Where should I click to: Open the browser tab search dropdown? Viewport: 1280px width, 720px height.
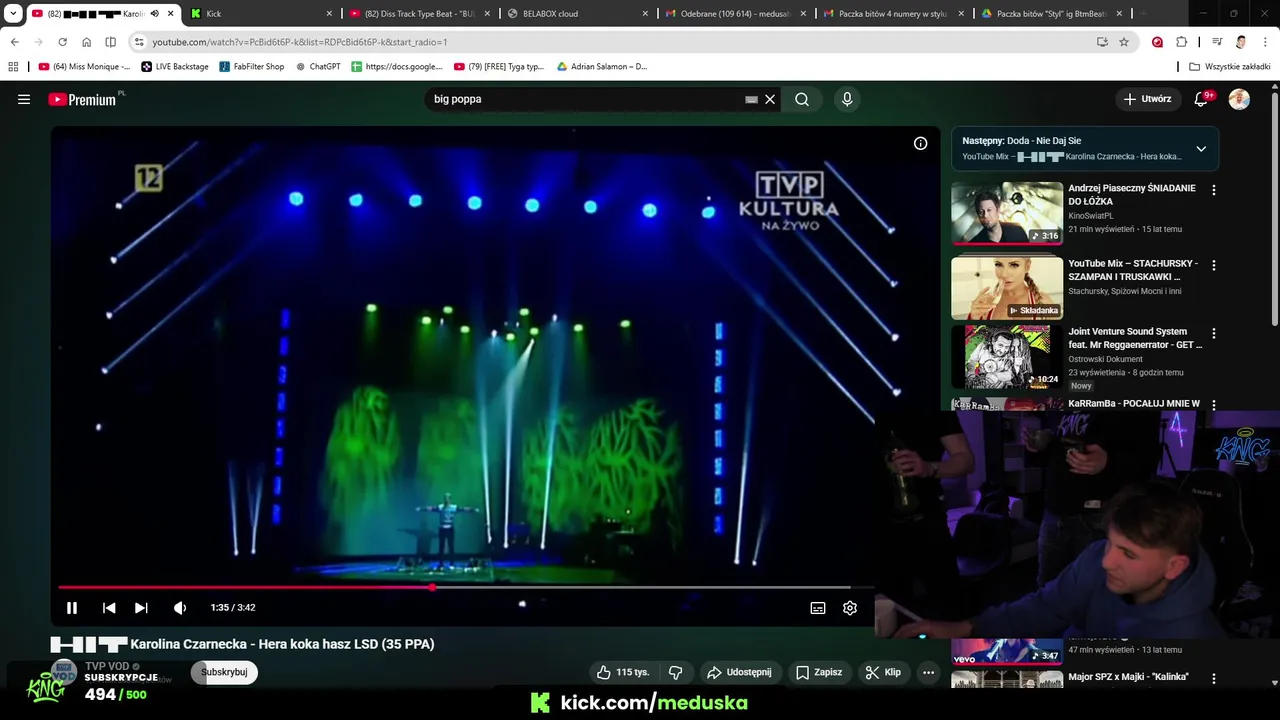click(x=13, y=14)
